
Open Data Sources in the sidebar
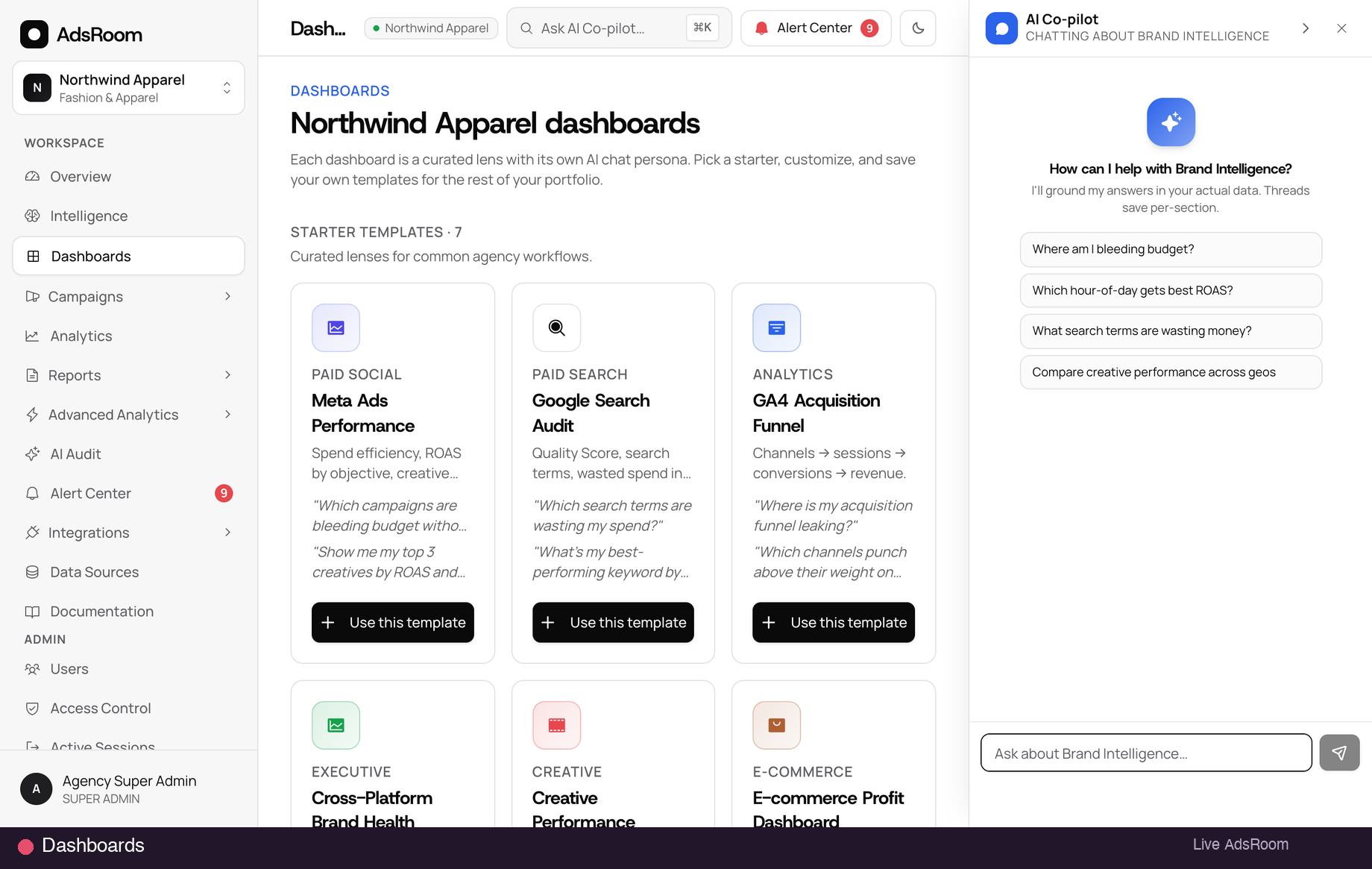(128, 572)
